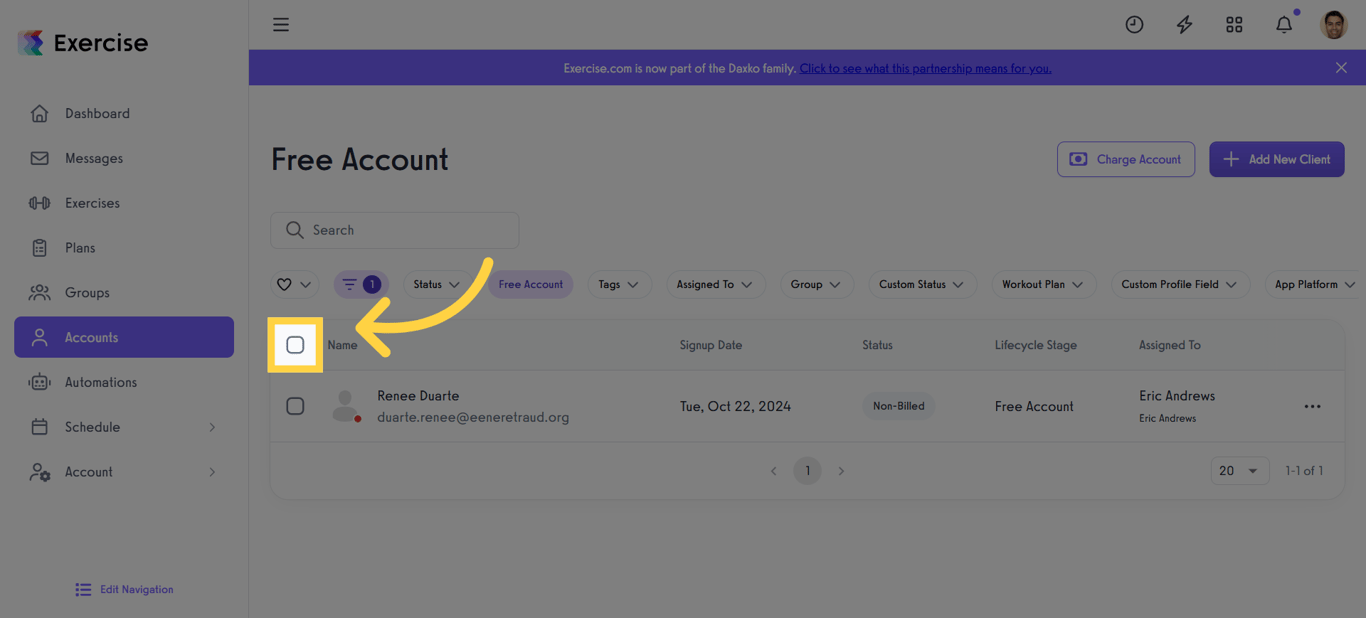Click the recent history clock icon
The width and height of the screenshot is (1366, 618).
click(x=1134, y=24)
